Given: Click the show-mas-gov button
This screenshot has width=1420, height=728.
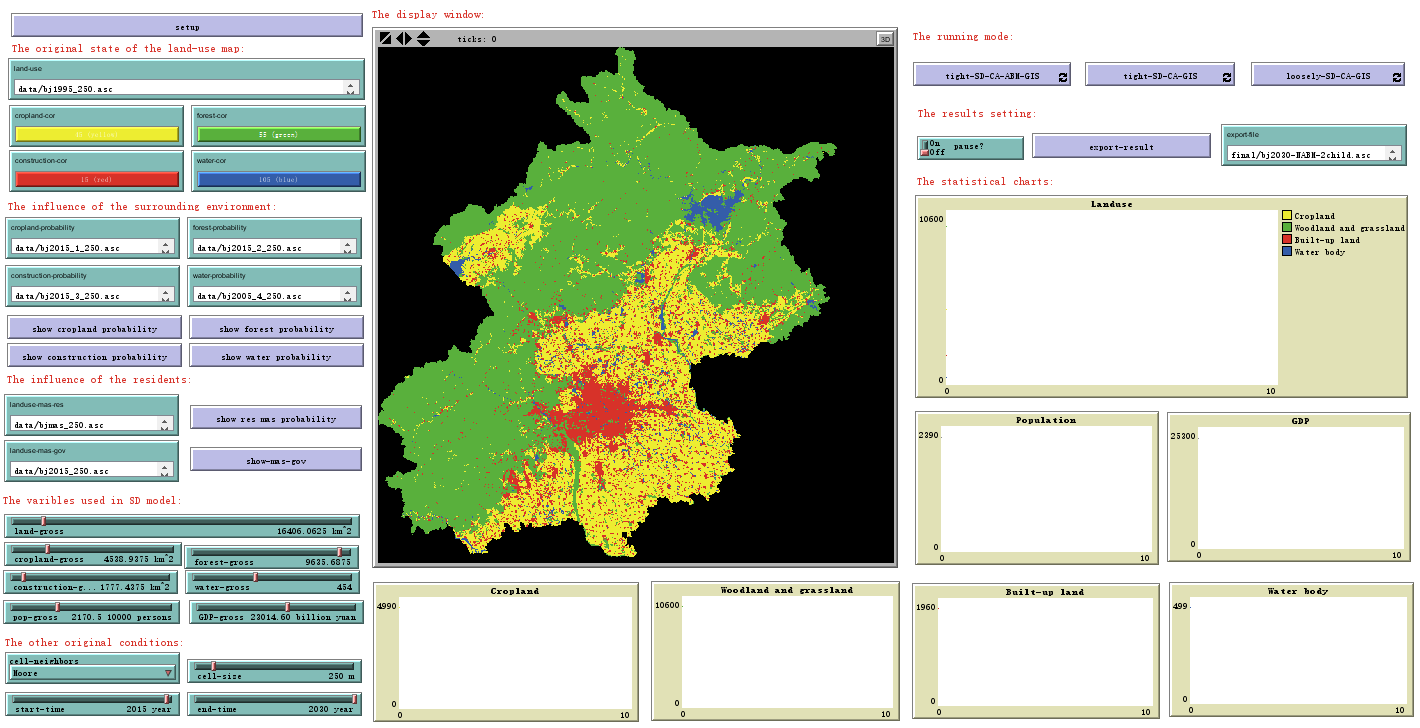Looking at the screenshot, I should [275, 461].
